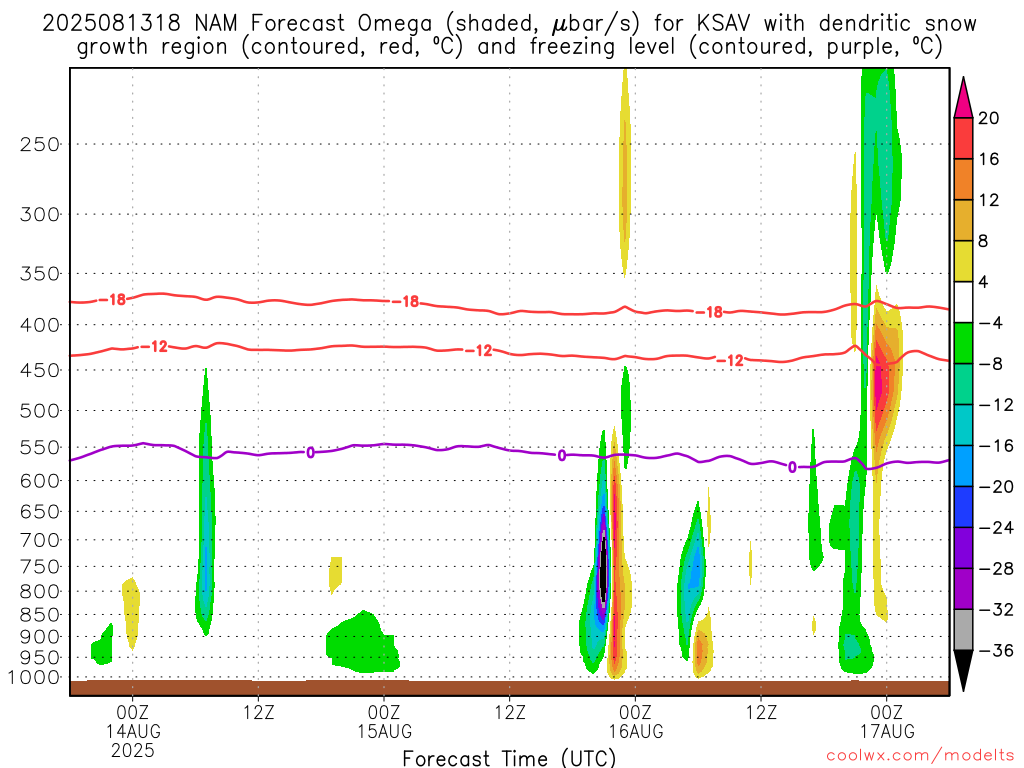Screen dimensions: 1024x768
Task: Click the magenta arrow atop the color bar
Action: (963, 99)
